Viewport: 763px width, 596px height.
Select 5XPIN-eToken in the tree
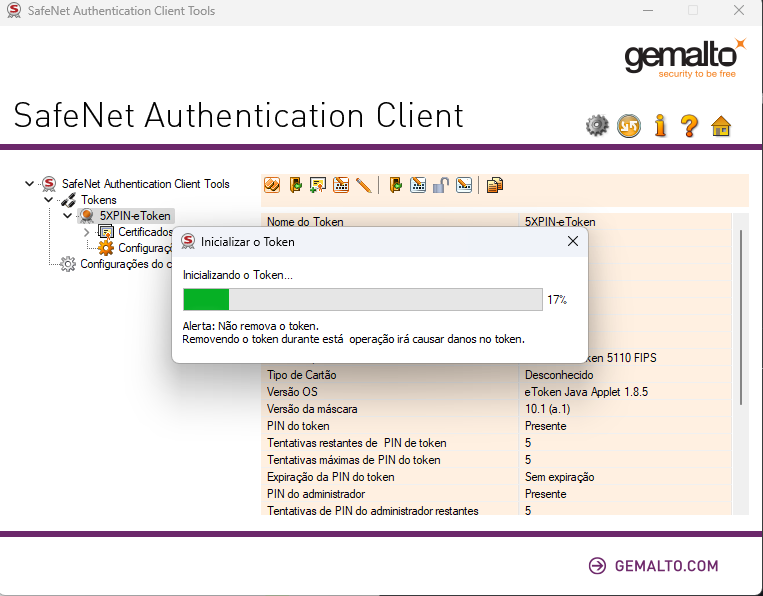135,216
